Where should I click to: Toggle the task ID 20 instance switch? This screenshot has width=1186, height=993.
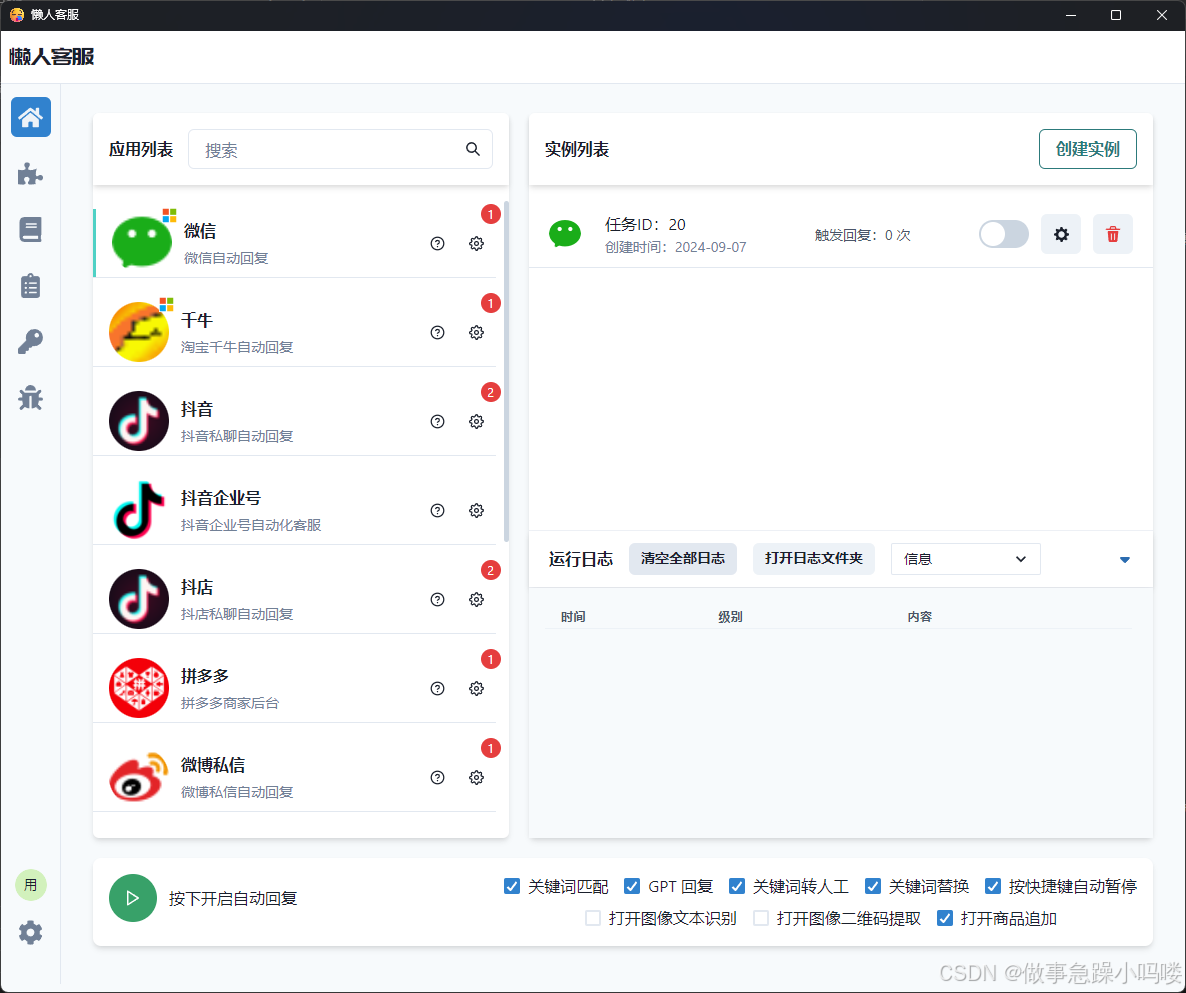[x=1004, y=234]
